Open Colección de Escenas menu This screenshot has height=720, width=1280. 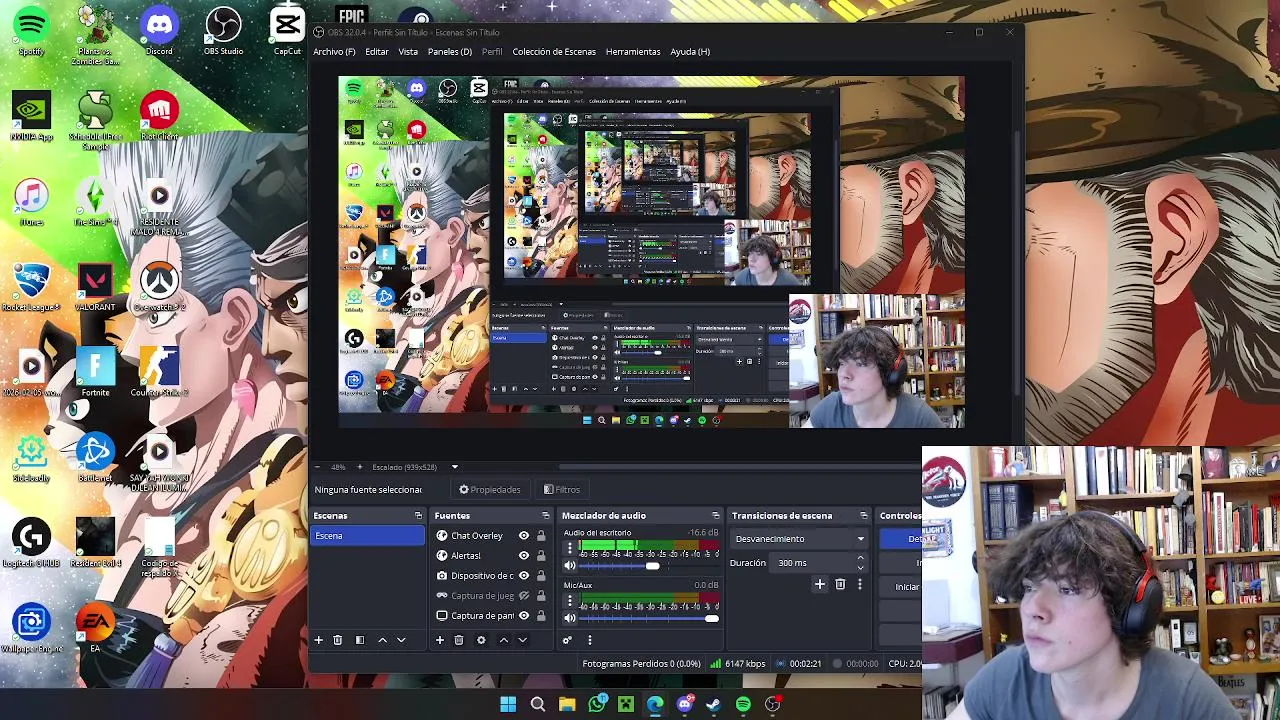[554, 52]
